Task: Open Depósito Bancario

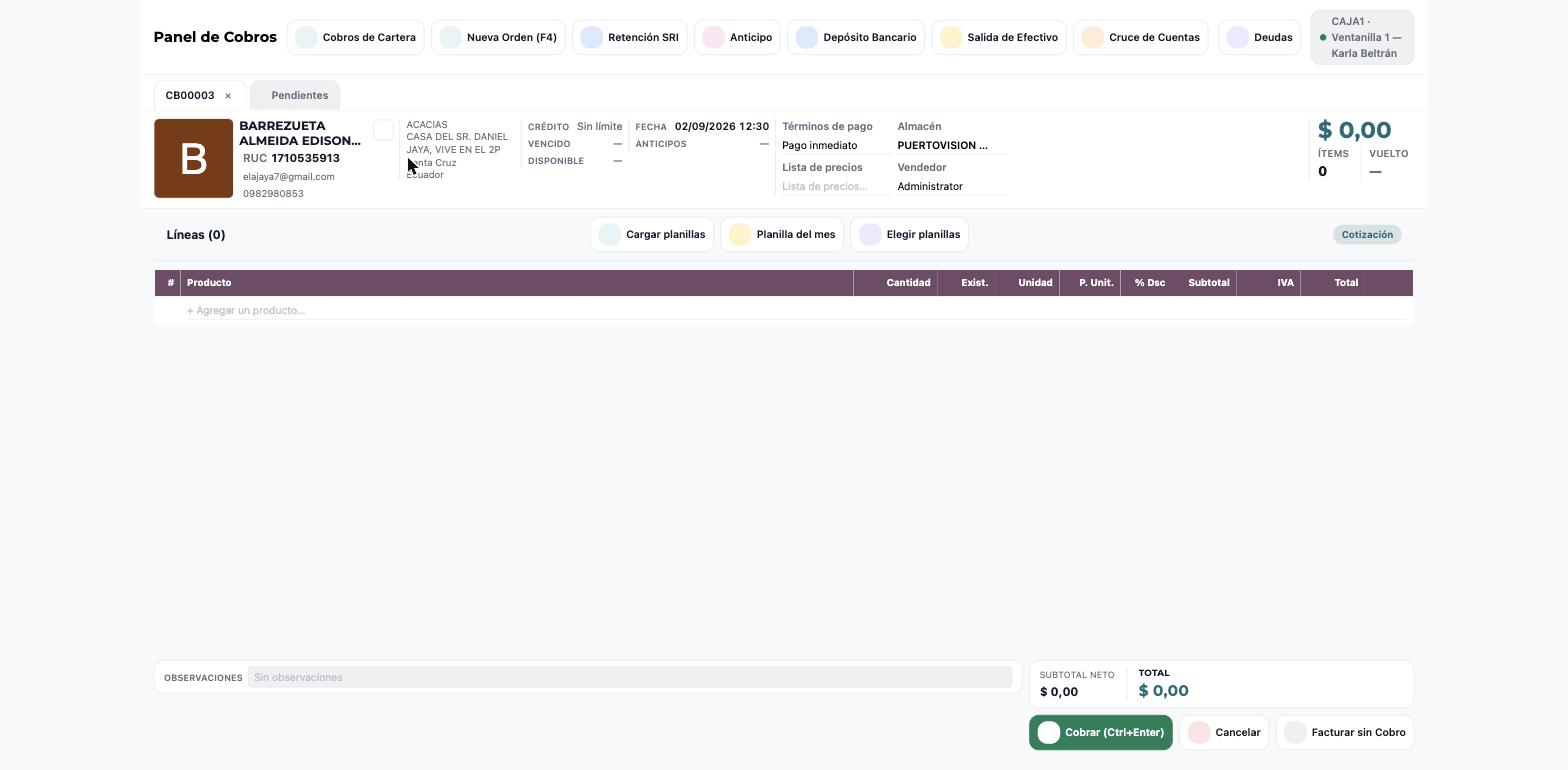Action: pyautogui.click(x=856, y=38)
